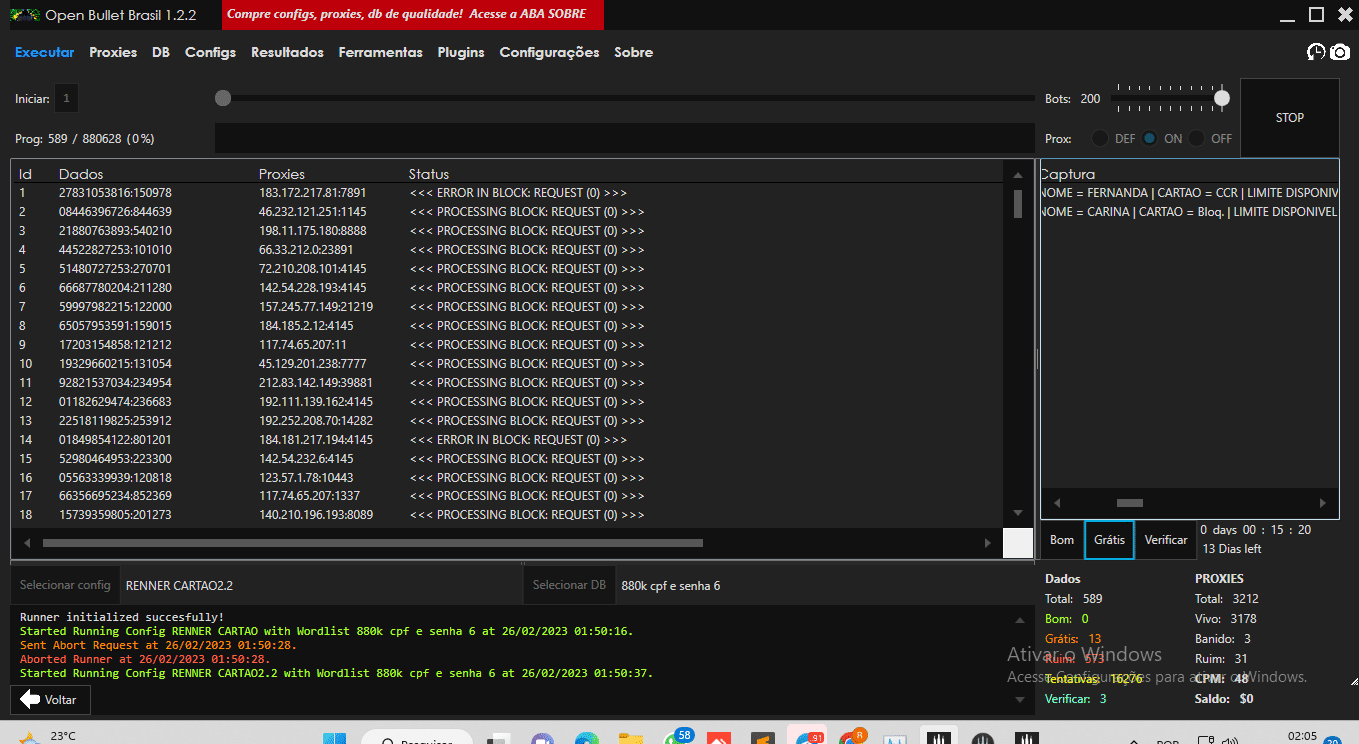
Task: Click the 'Prog: 589 / 880628 (0%)' progress text
Action: point(85,139)
